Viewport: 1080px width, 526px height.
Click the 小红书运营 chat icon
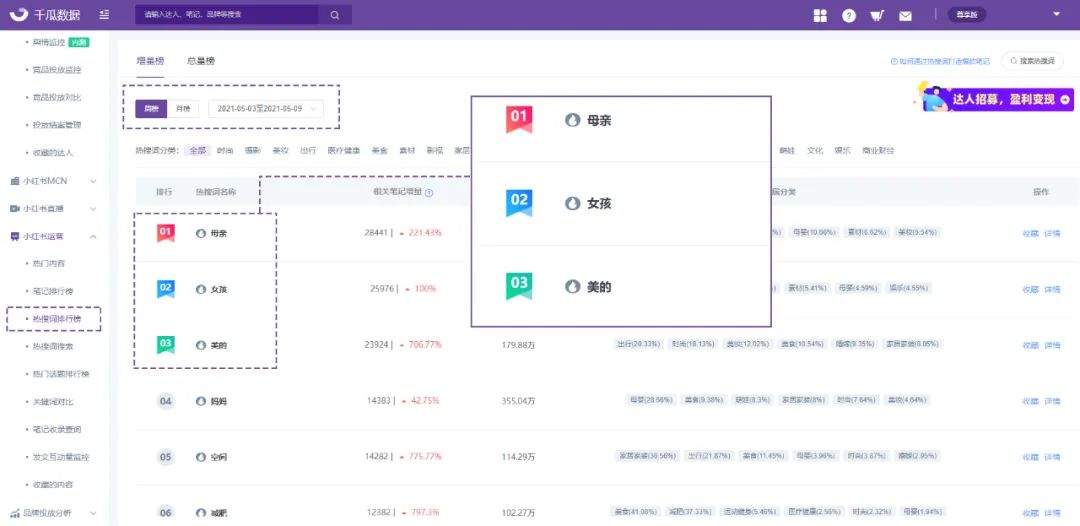14,236
